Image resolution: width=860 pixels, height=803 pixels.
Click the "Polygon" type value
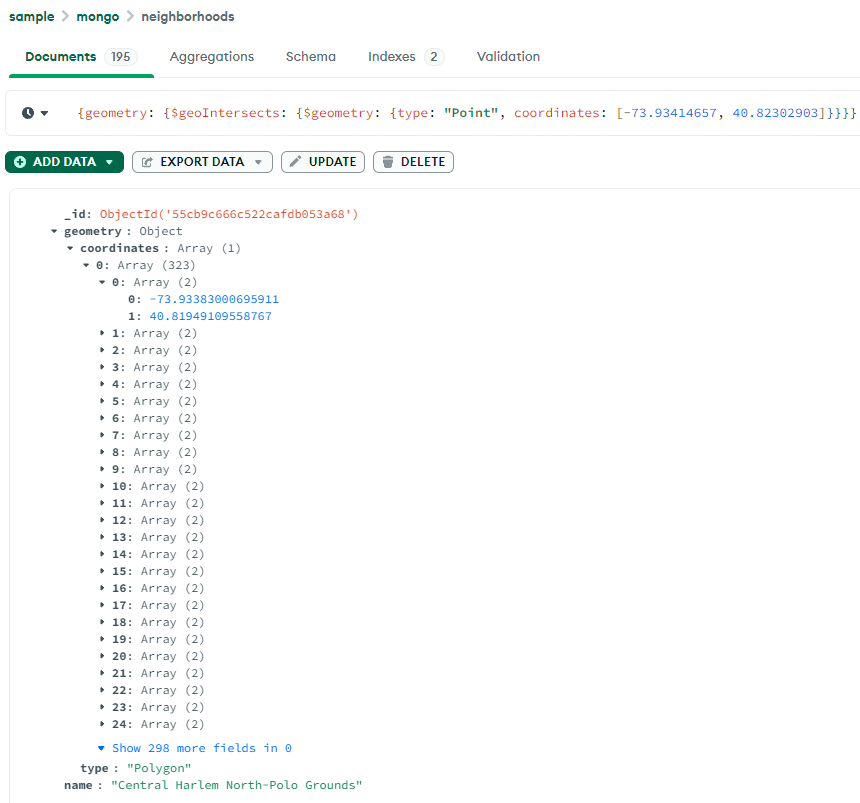(159, 768)
